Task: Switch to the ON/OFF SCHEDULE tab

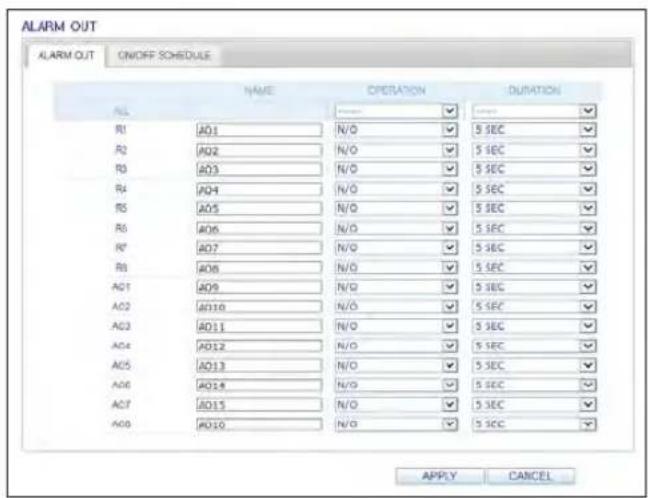Action: [x=164, y=56]
